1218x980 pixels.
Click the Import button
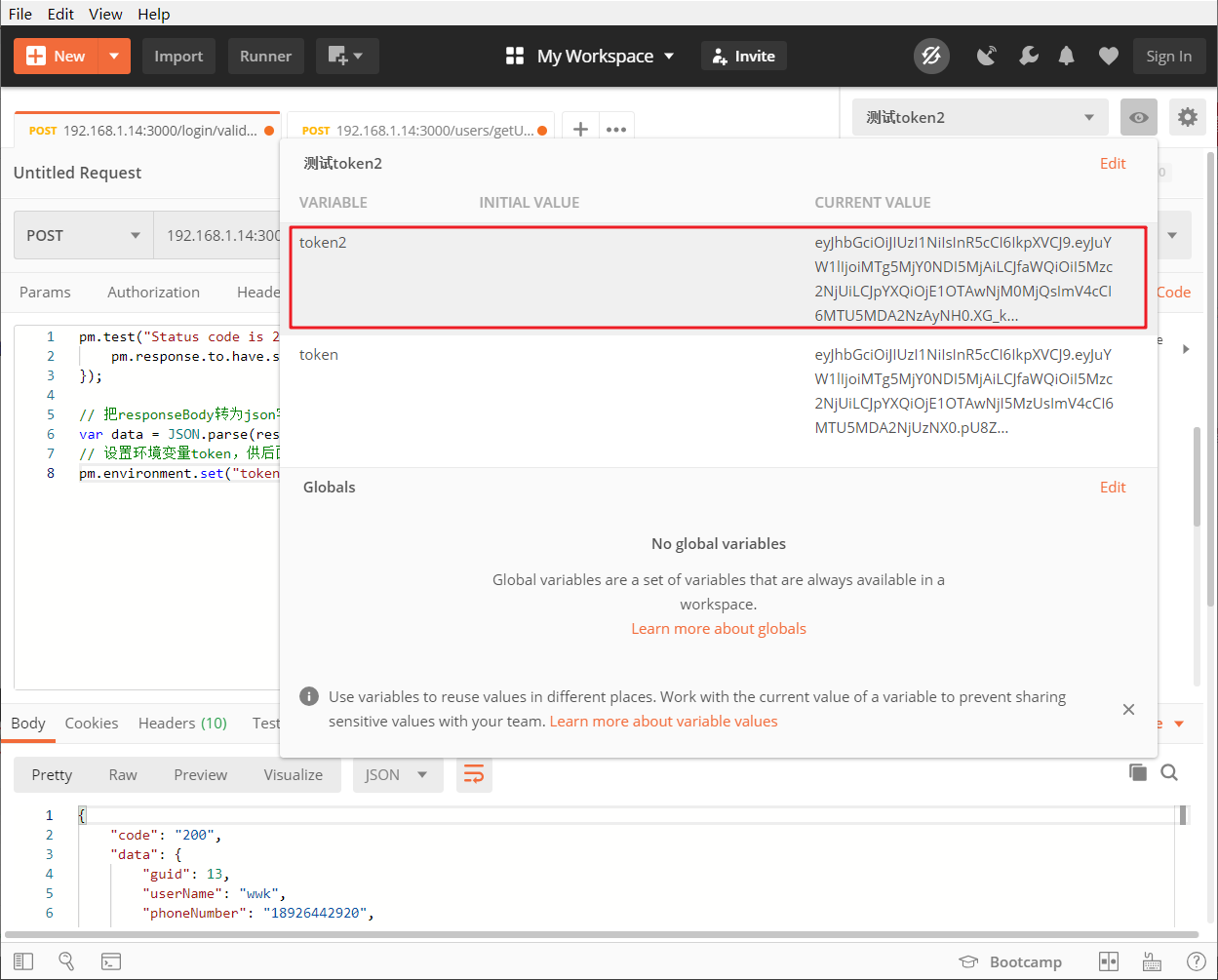178,57
